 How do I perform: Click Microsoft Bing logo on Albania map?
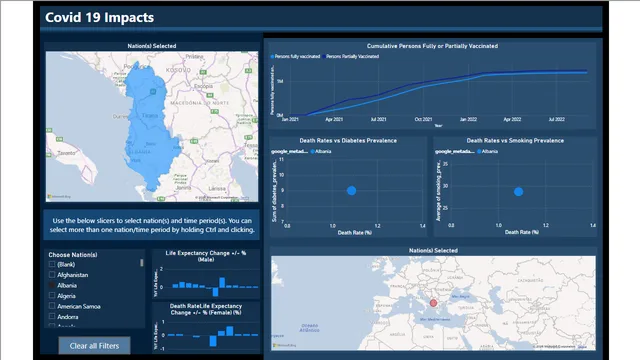(x=59, y=197)
